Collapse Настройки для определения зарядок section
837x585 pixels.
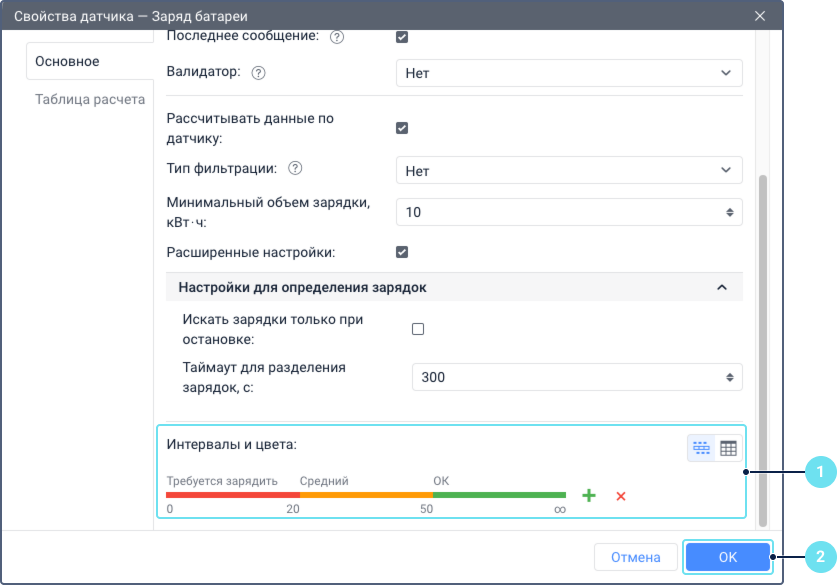(722, 288)
